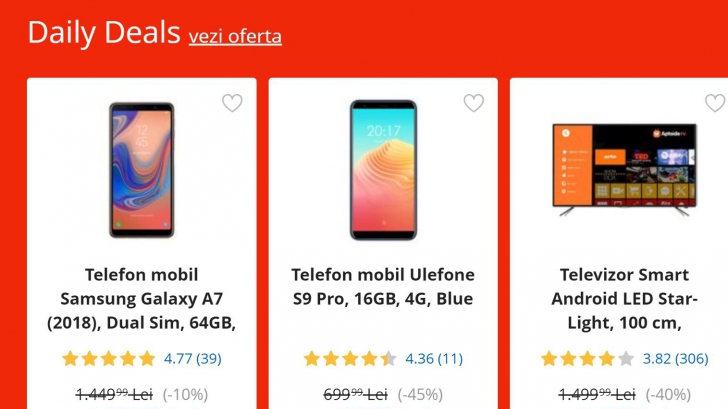Click the crossed-out 1.449 Lei Samsung price

116,394
